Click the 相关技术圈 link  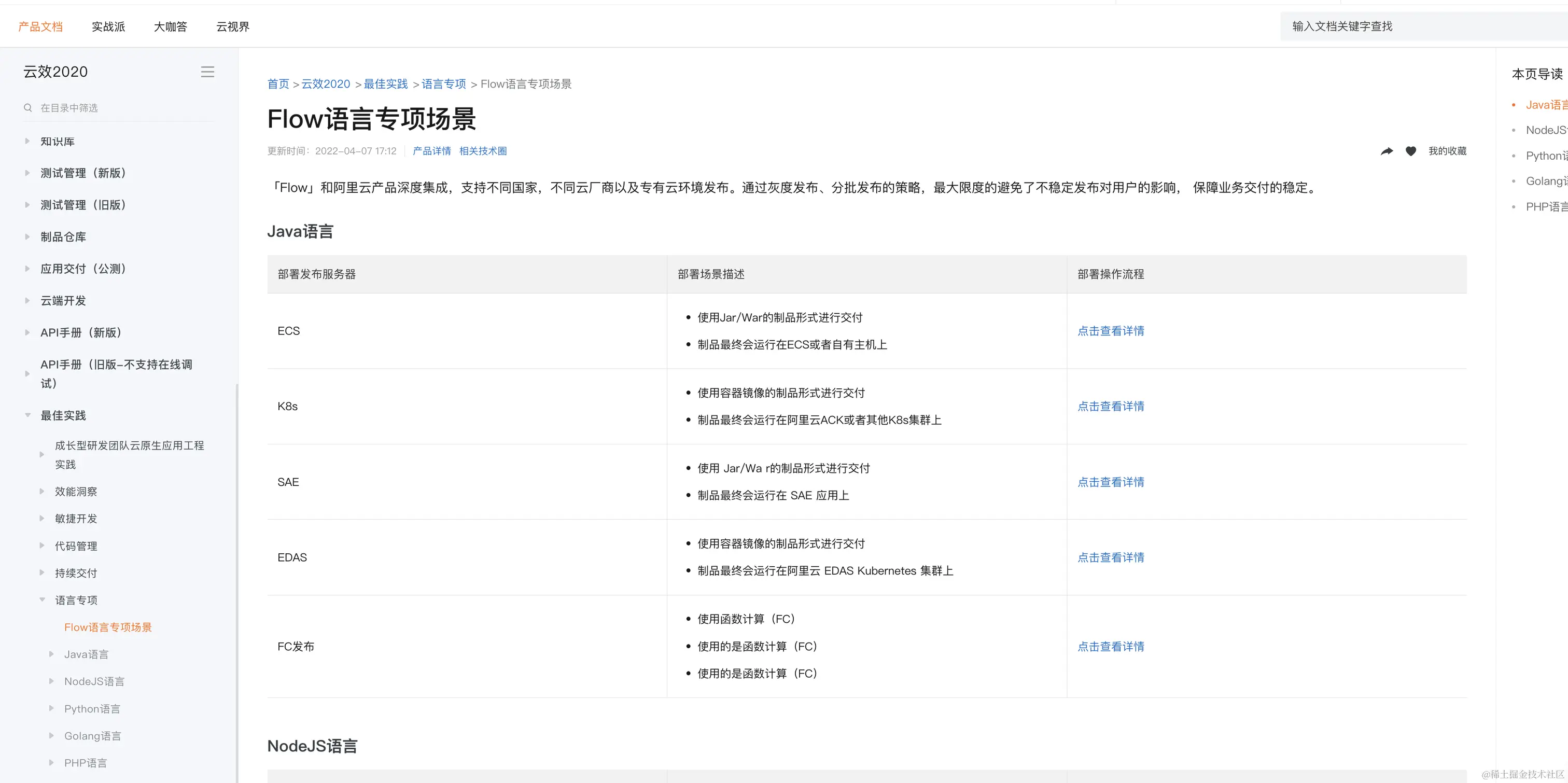483,151
